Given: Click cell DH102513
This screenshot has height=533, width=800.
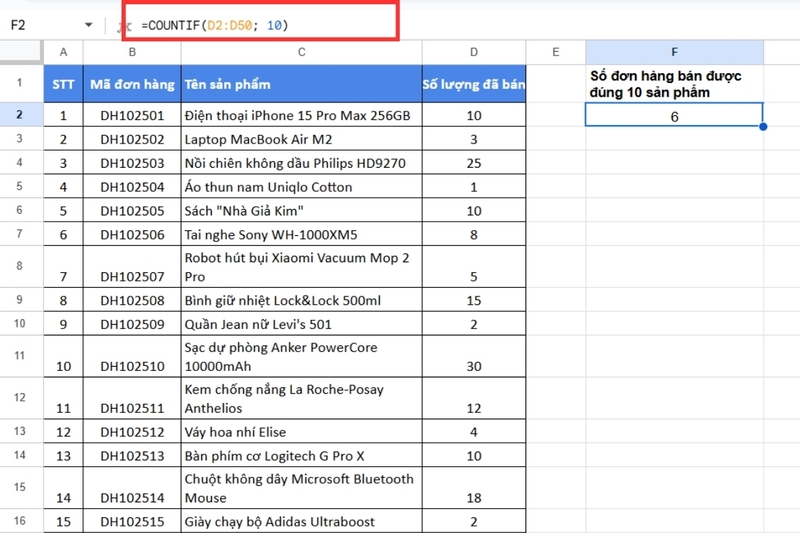Looking at the screenshot, I should click(x=132, y=455).
